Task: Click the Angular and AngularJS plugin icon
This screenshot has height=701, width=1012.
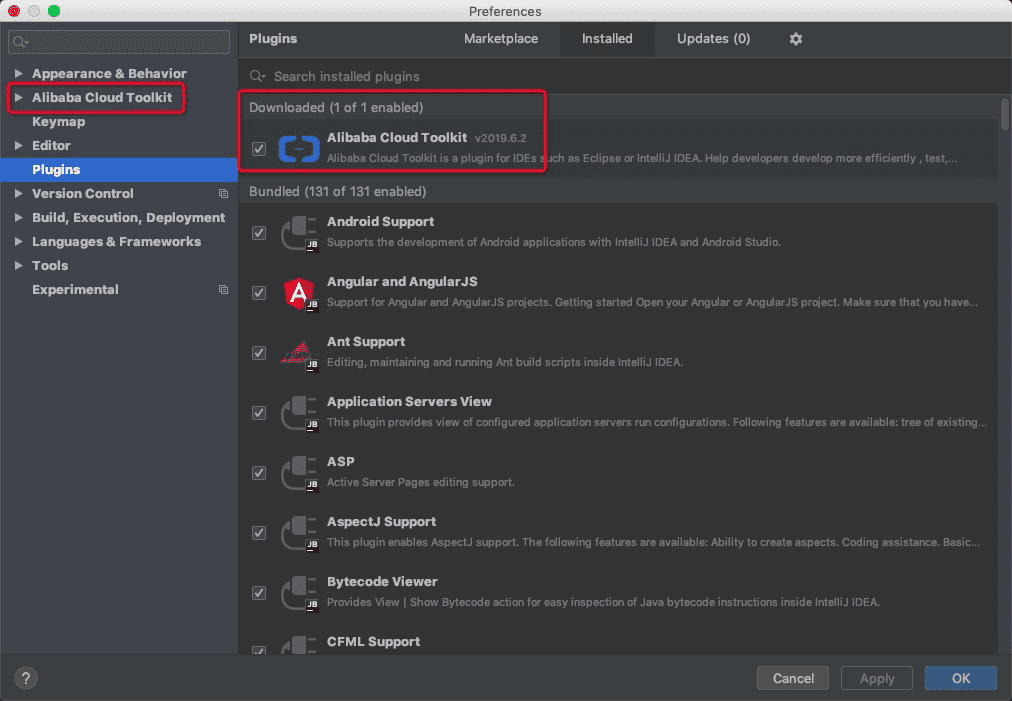Action: [298, 292]
